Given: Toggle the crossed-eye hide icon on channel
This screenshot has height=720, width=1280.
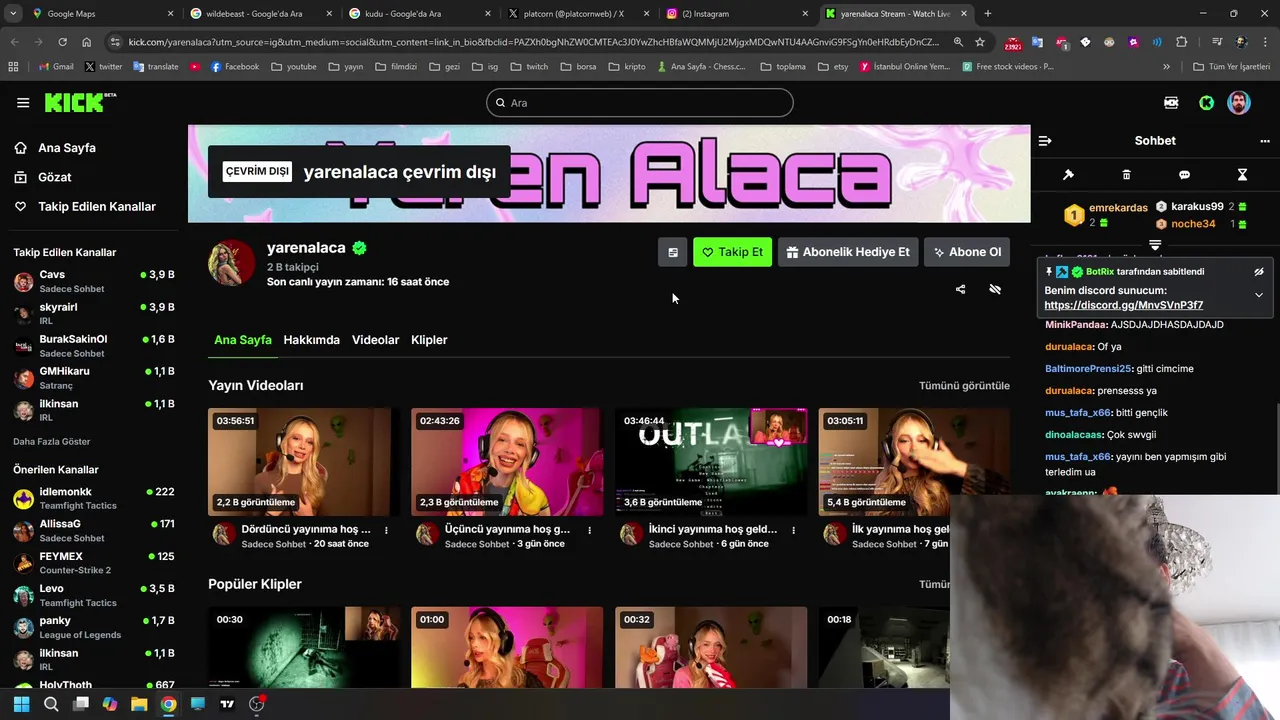Looking at the screenshot, I should pyautogui.click(x=995, y=289).
